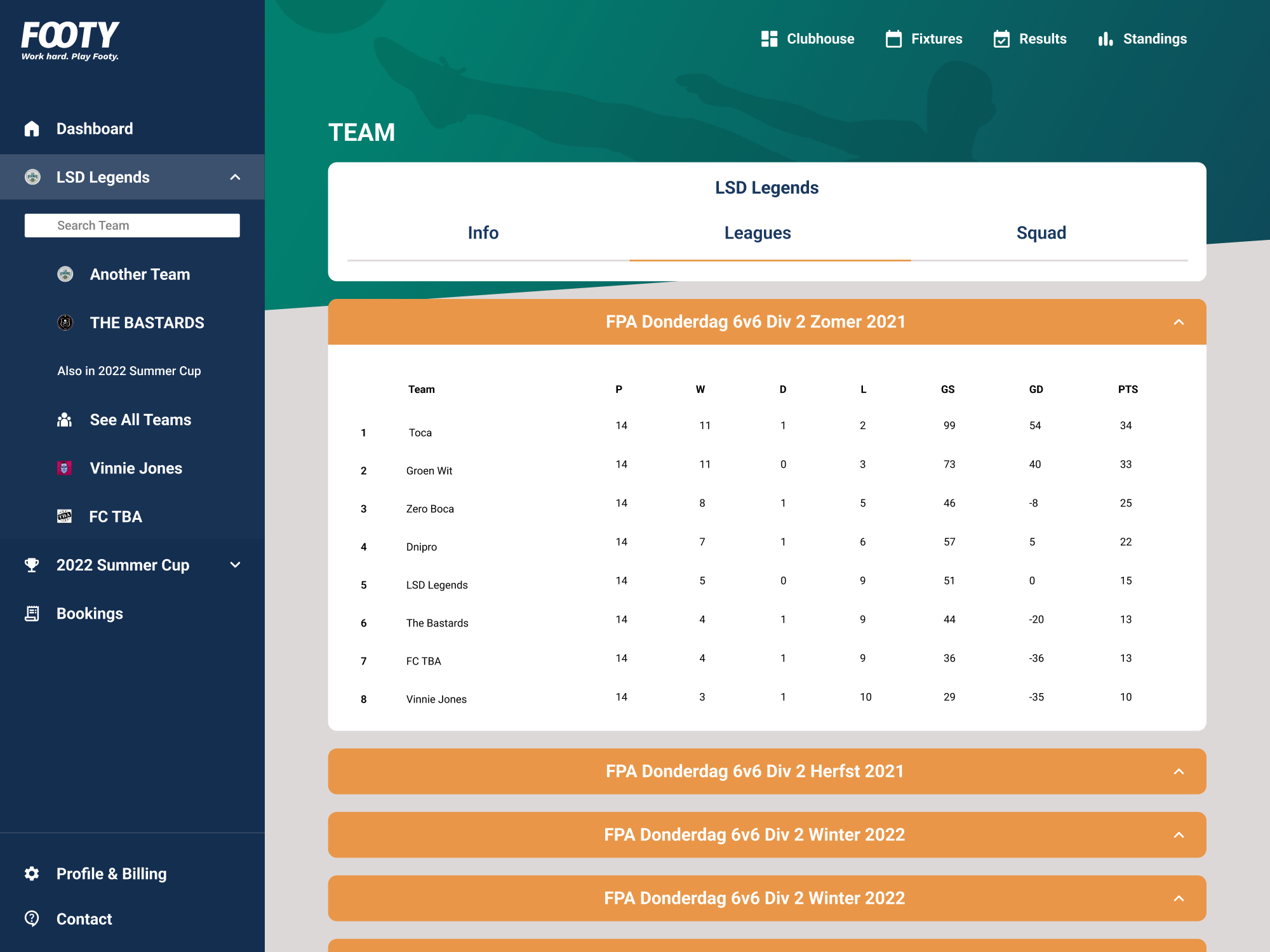This screenshot has width=1270, height=952.
Task: Switch to the Leagues tab
Action: (757, 233)
